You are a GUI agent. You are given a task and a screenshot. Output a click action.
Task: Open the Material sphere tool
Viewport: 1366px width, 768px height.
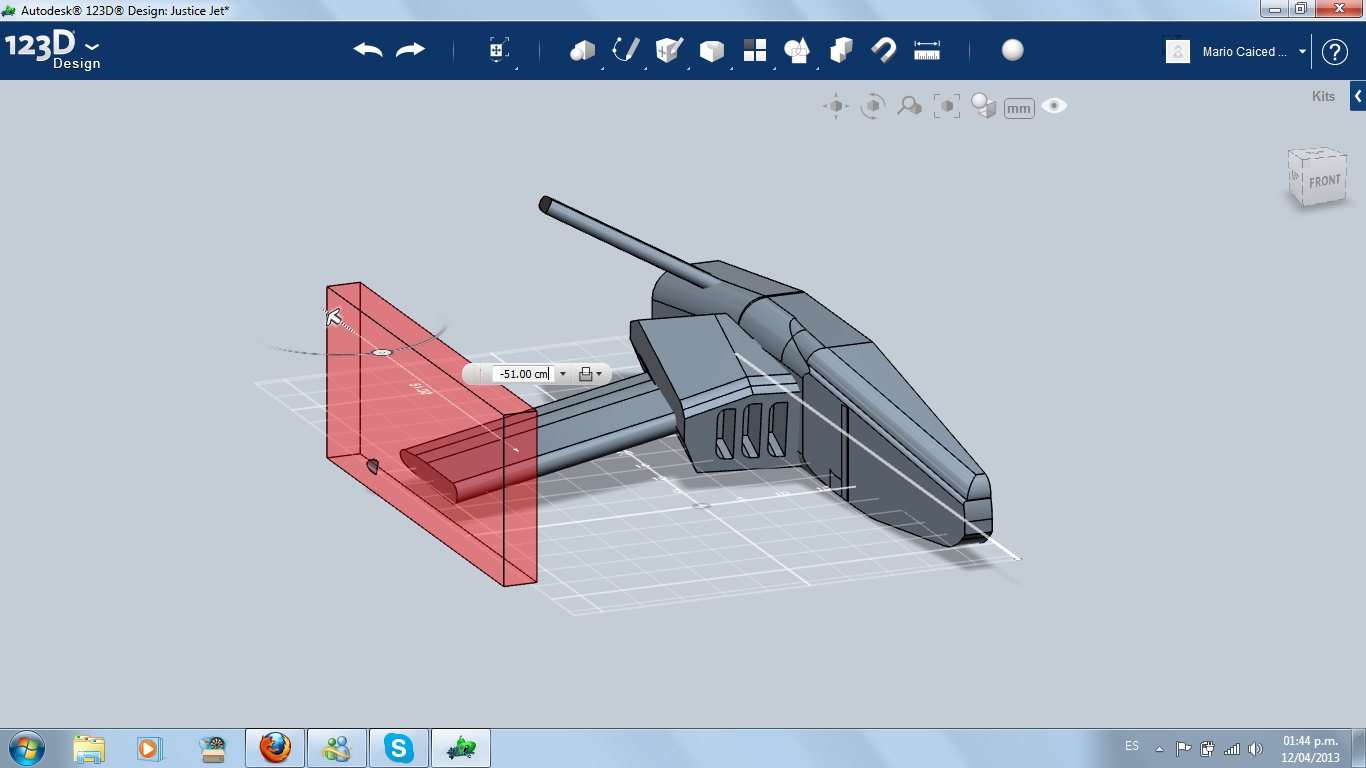point(1013,50)
